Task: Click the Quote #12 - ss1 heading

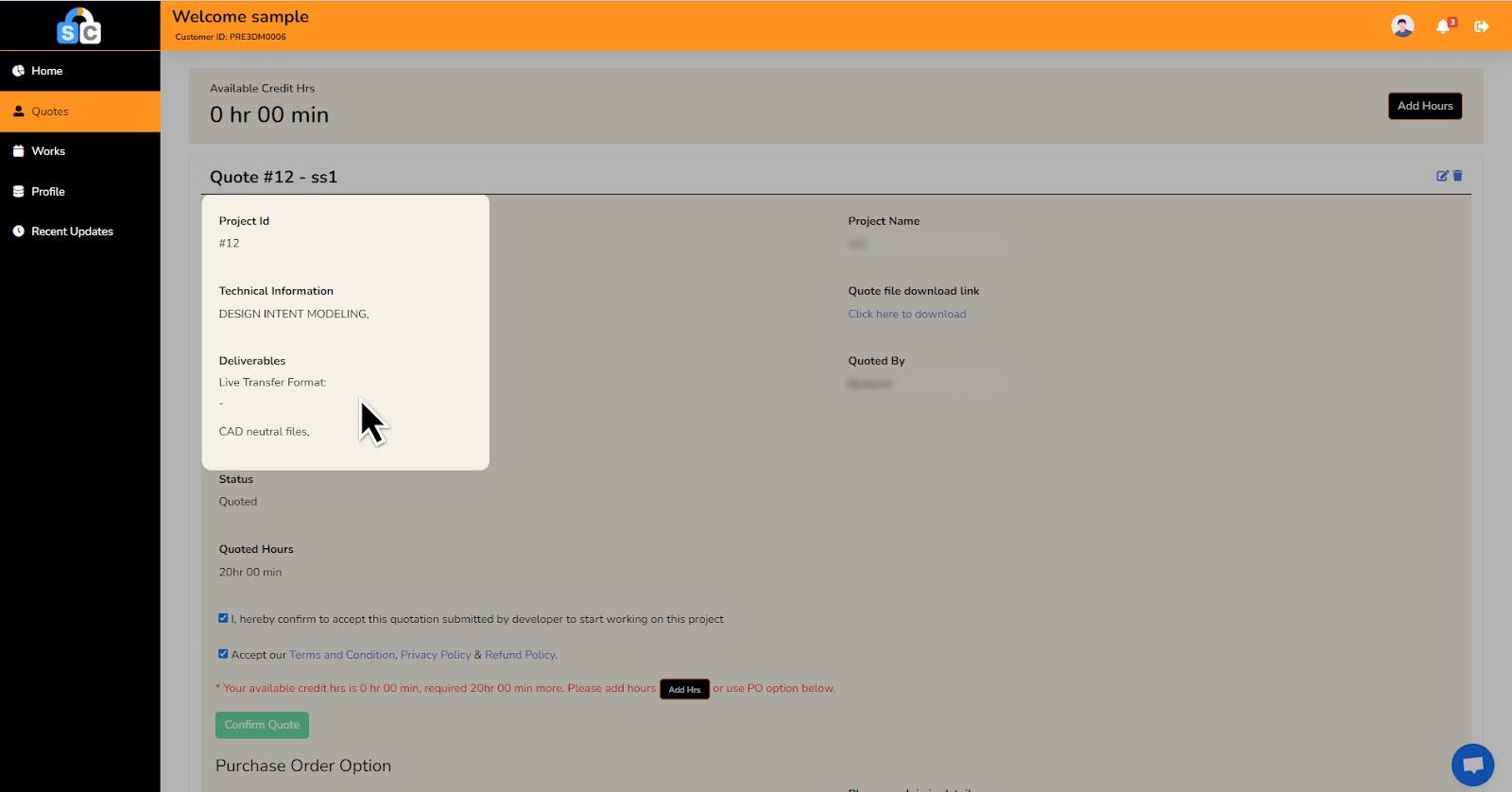Action: 273,177
